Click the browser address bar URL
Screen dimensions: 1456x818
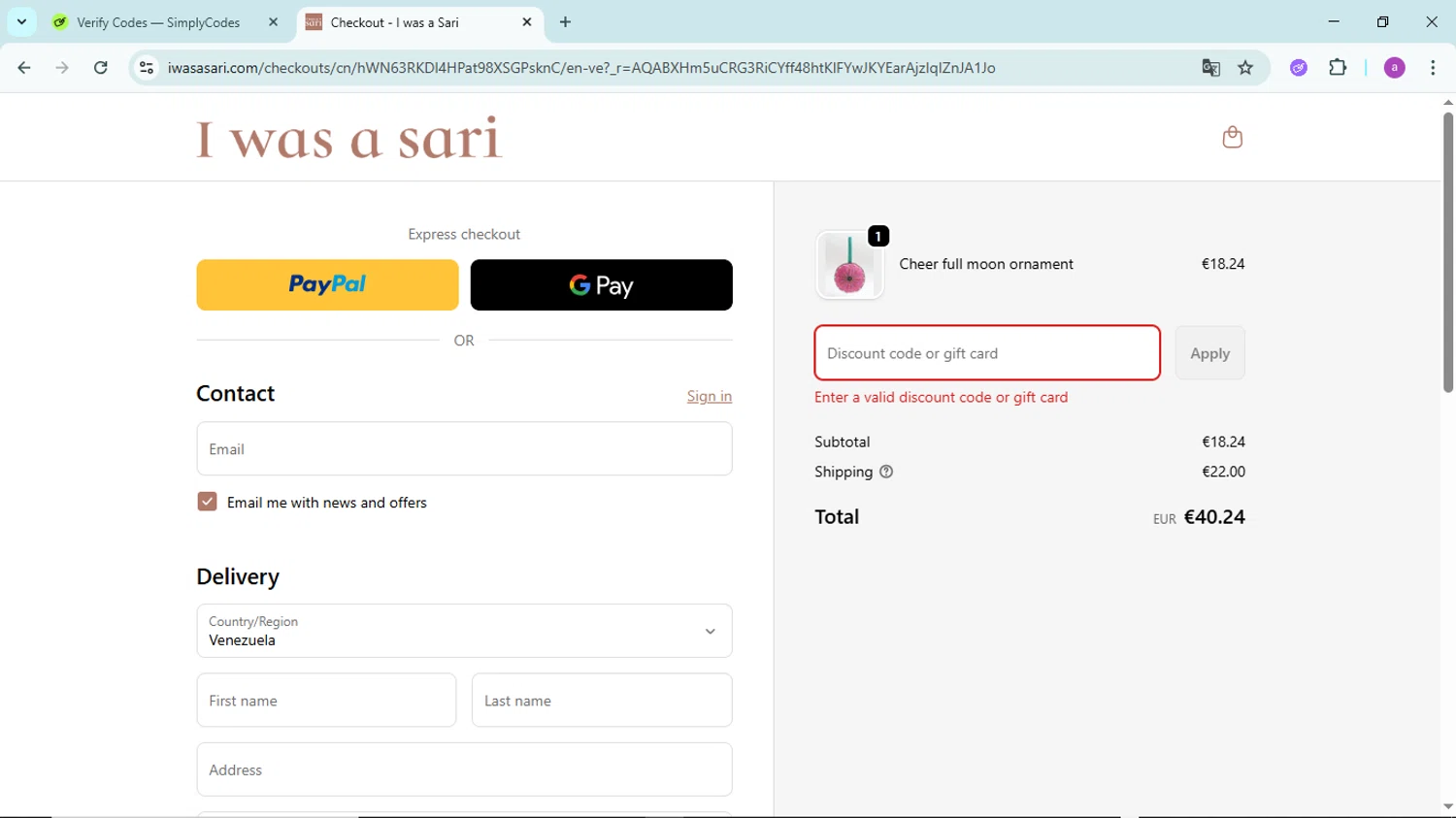click(580, 68)
